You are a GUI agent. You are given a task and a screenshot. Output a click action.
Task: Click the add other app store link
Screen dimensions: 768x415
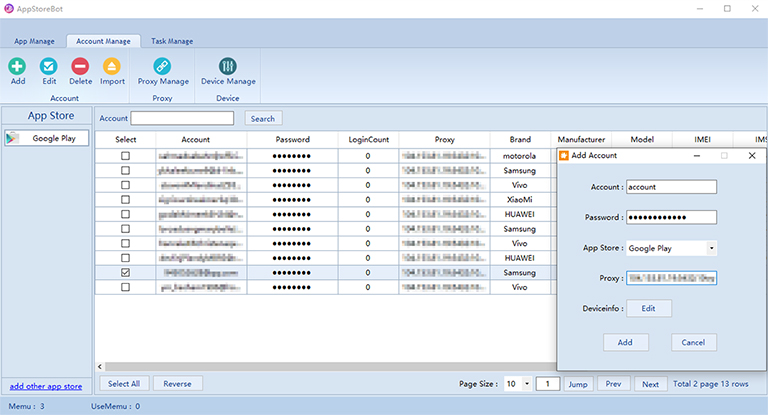coord(45,386)
